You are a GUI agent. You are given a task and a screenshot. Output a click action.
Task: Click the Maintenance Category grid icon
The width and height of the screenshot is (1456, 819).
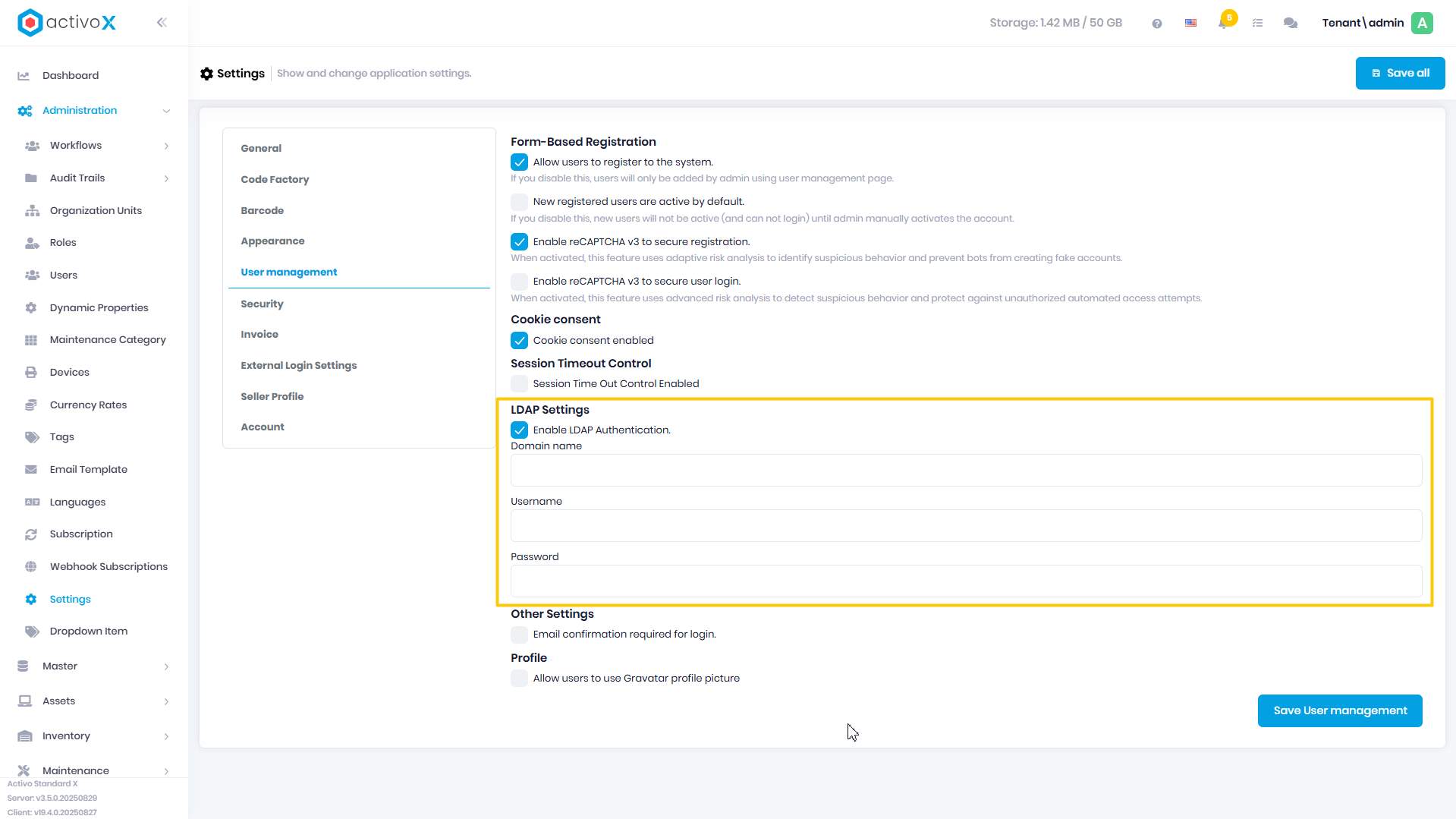click(31, 340)
